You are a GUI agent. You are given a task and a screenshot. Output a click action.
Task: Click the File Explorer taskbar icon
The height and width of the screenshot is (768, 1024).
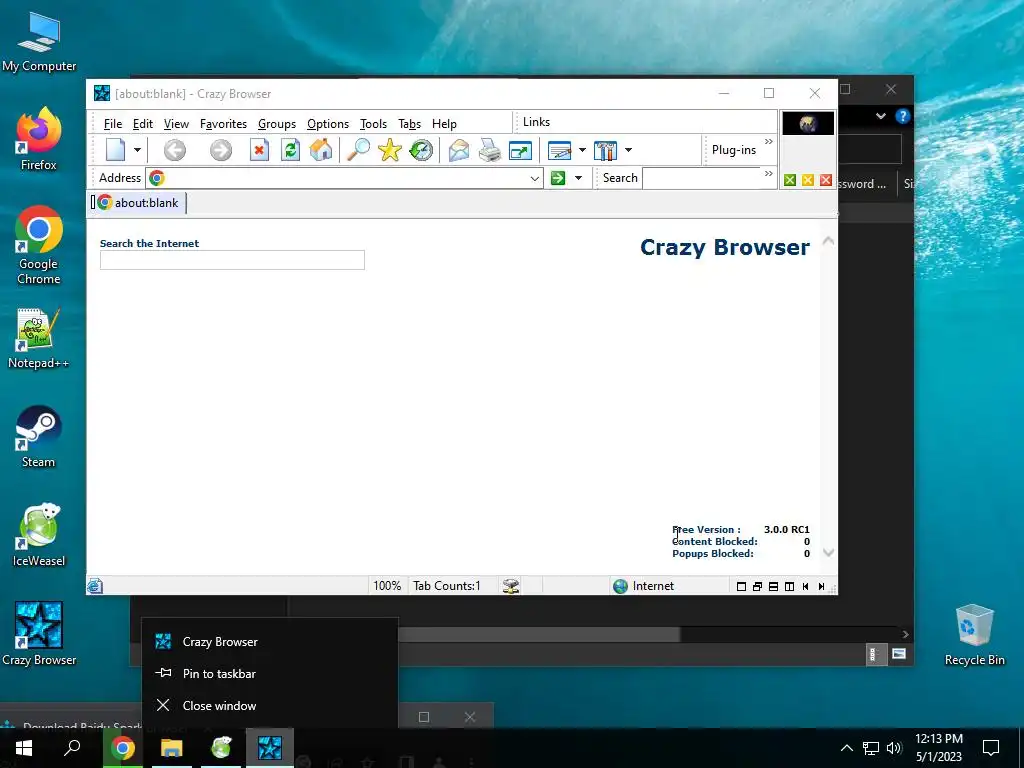[x=171, y=748]
